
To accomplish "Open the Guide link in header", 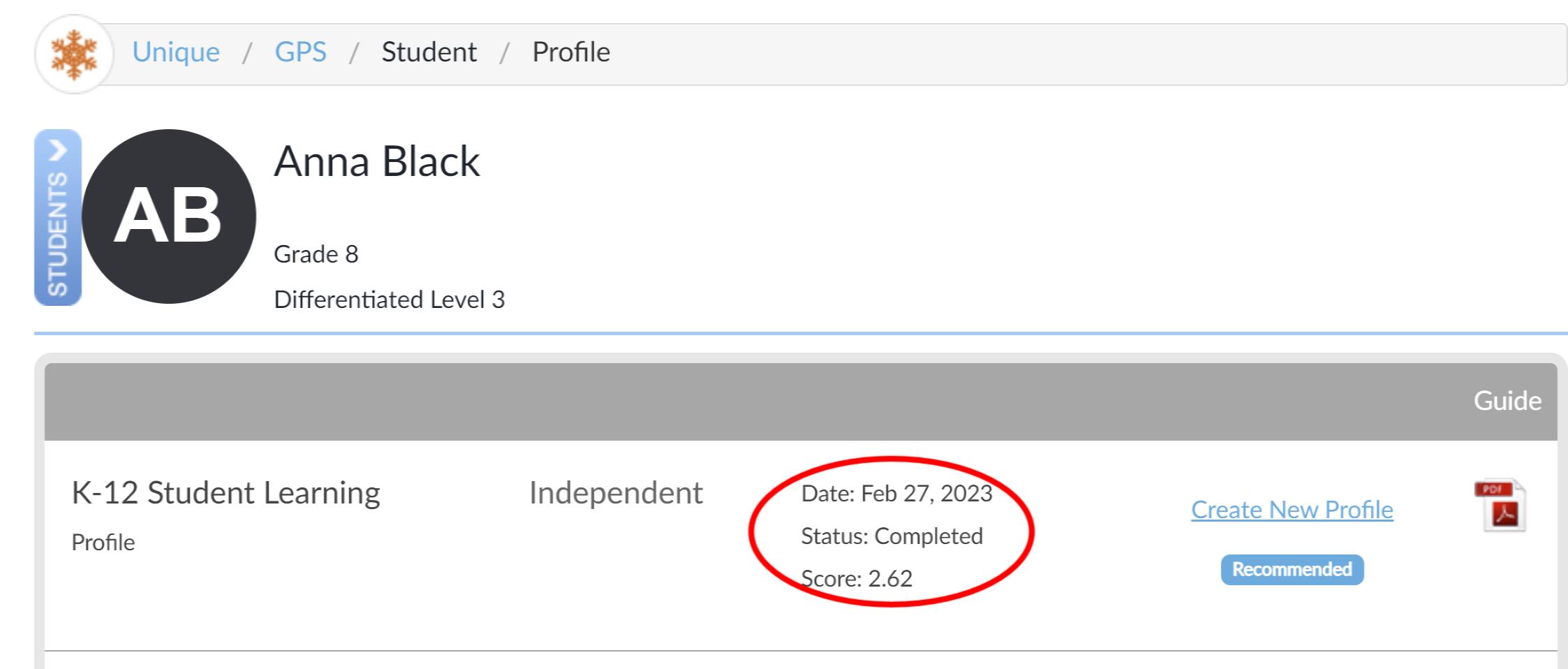I will [x=1507, y=401].
